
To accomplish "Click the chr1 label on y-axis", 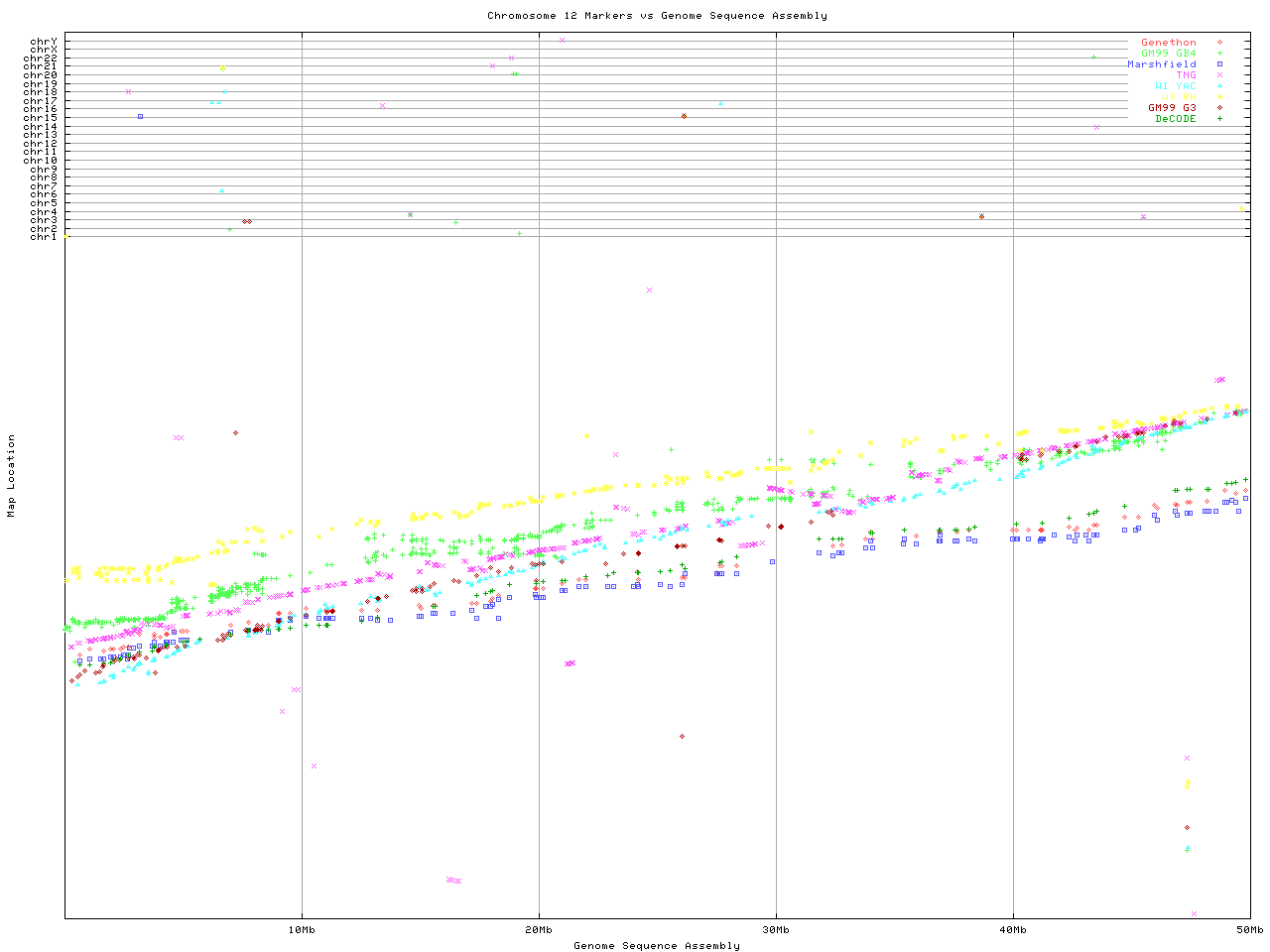I will [x=43, y=237].
